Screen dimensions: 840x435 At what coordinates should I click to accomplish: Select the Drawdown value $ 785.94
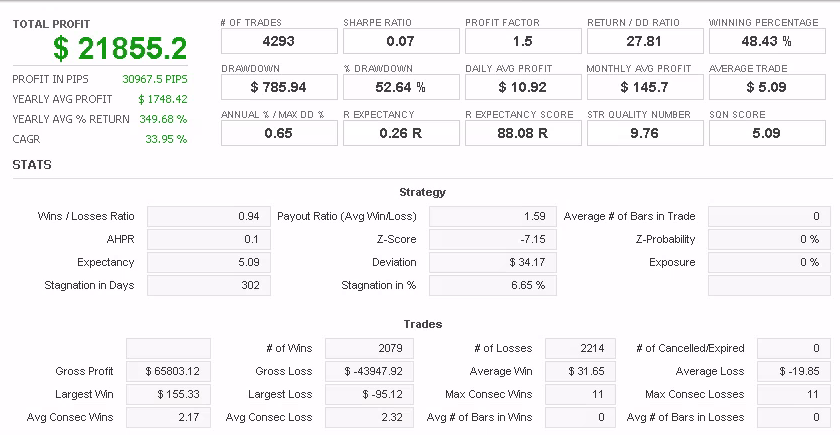pyautogui.click(x=279, y=87)
